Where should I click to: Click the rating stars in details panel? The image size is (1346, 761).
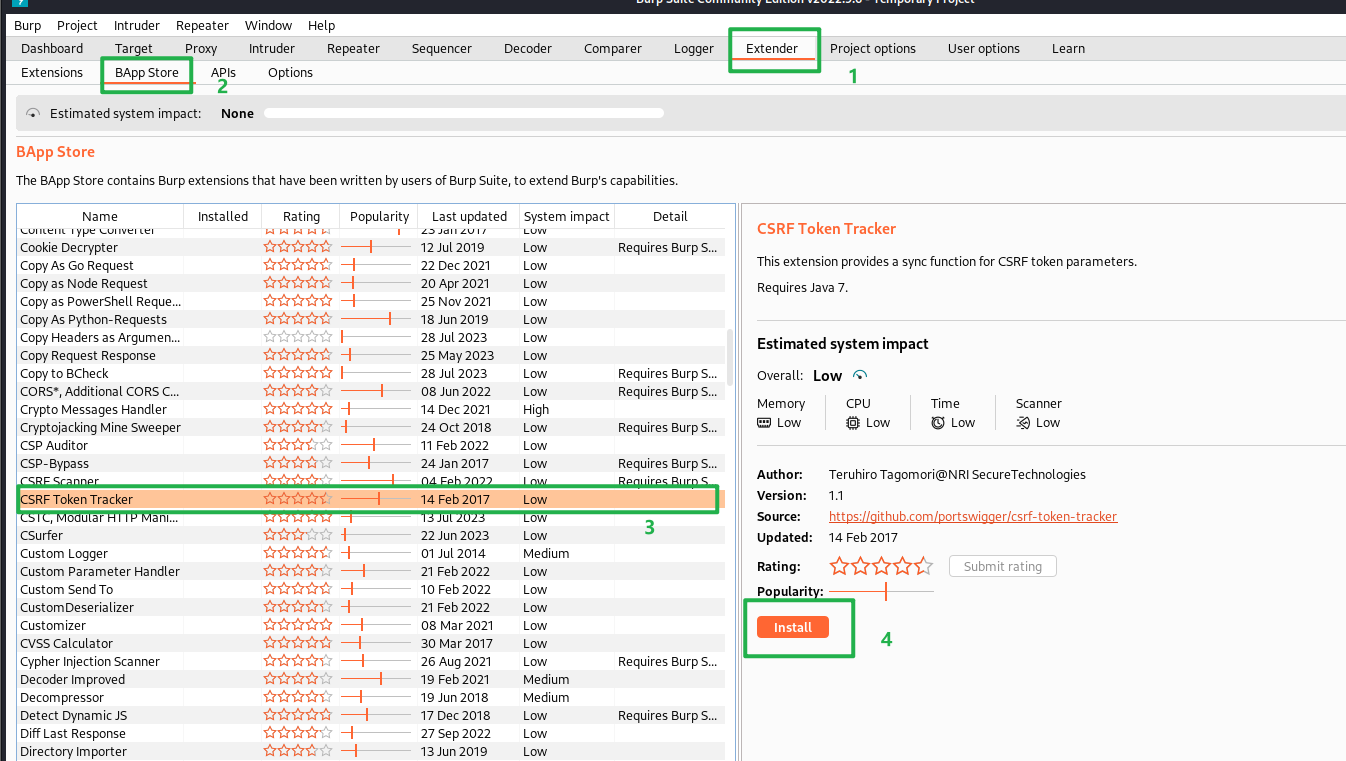[881, 566]
